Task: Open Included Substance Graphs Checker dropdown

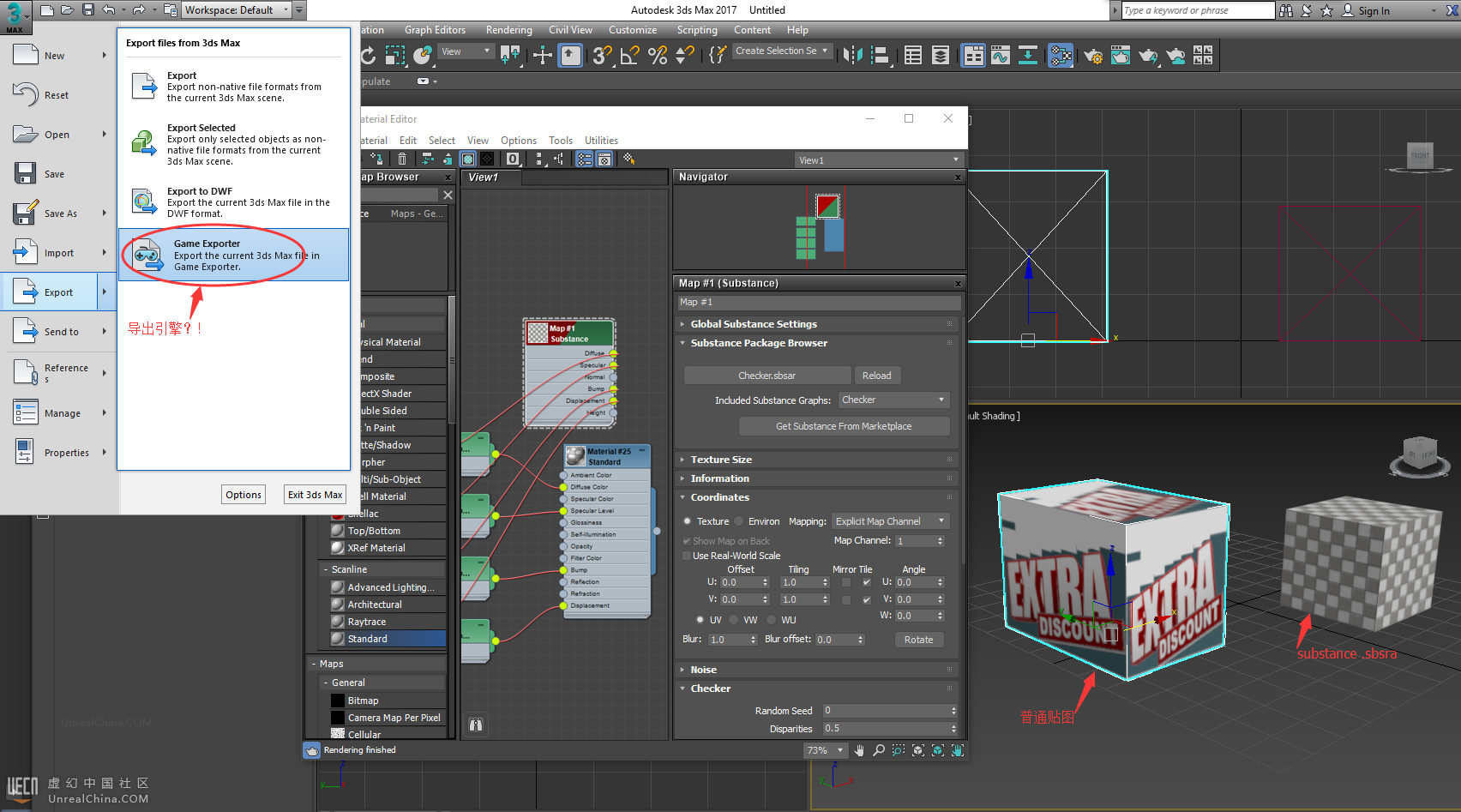Action: pos(893,400)
